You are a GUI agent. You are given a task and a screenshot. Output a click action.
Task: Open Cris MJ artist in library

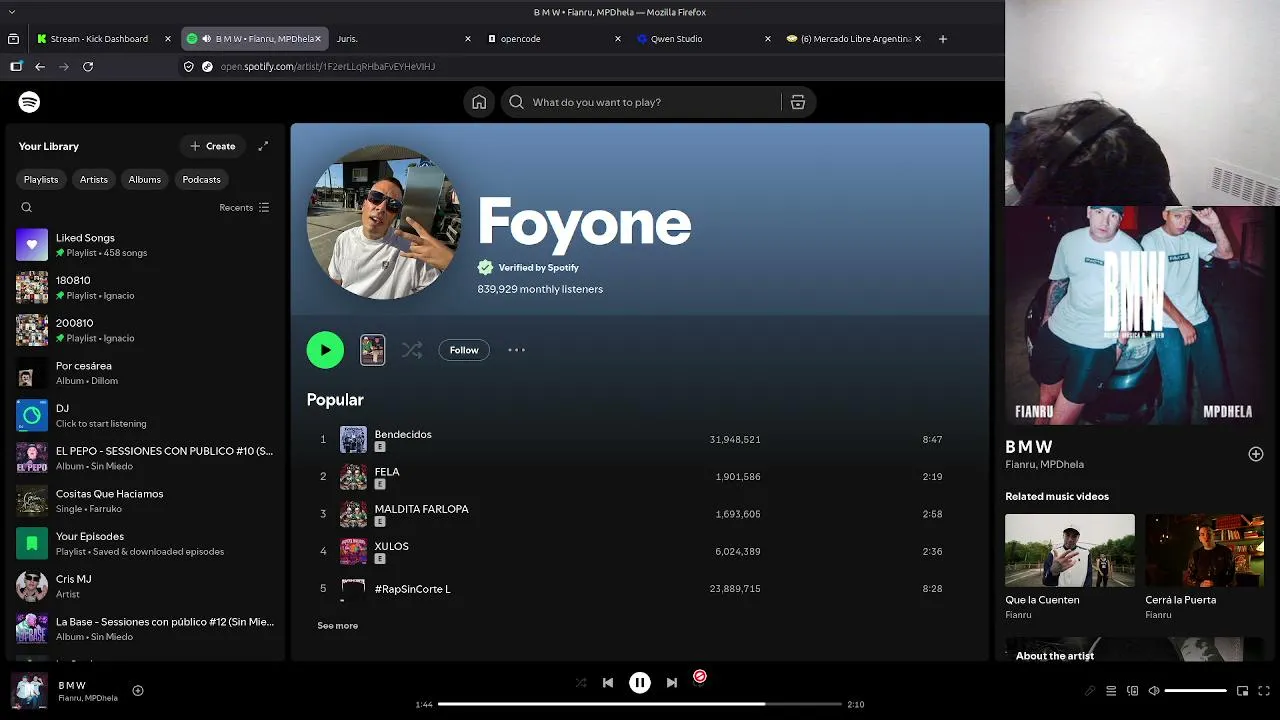coord(145,586)
